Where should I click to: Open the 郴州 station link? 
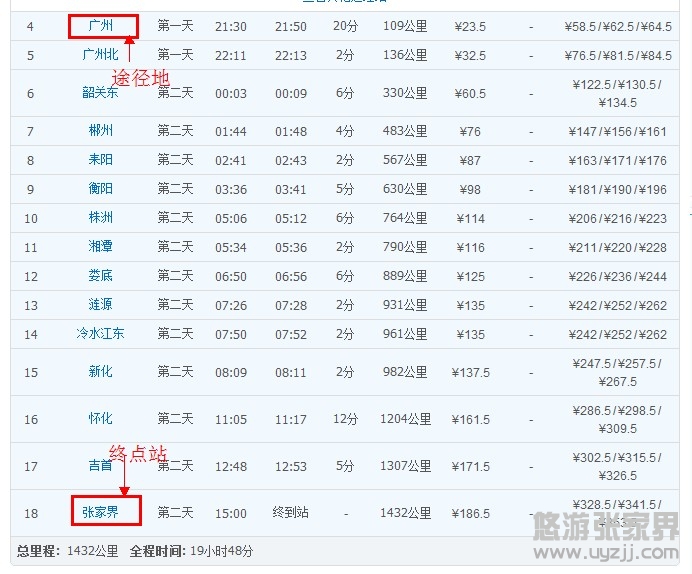coord(101,131)
